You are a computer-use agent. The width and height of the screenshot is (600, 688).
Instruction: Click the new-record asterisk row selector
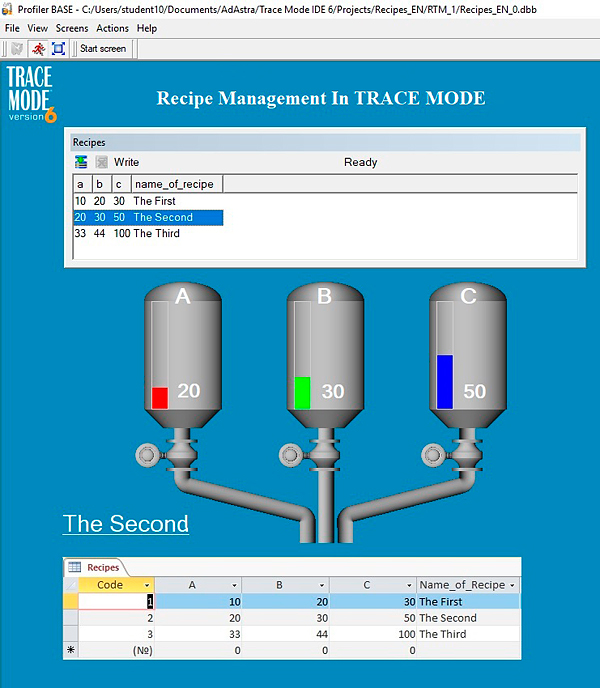[x=71, y=650]
